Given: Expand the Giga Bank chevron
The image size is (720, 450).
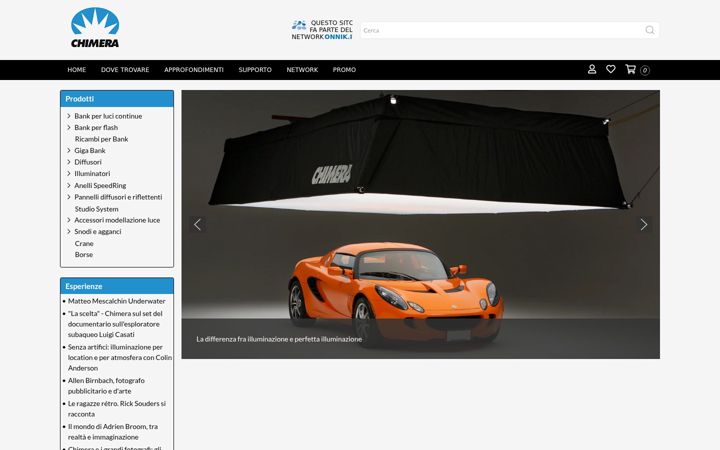Looking at the screenshot, I should (x=69, y=151).
